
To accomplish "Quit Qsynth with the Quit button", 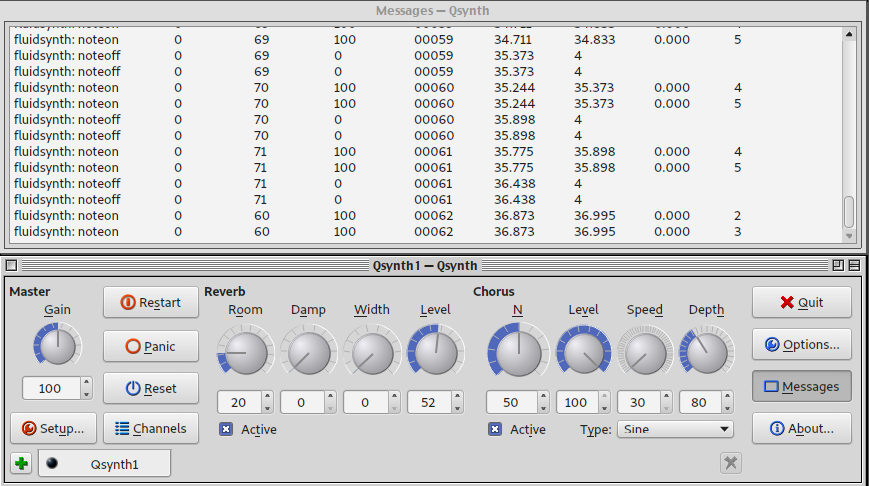I will point(801,303).
